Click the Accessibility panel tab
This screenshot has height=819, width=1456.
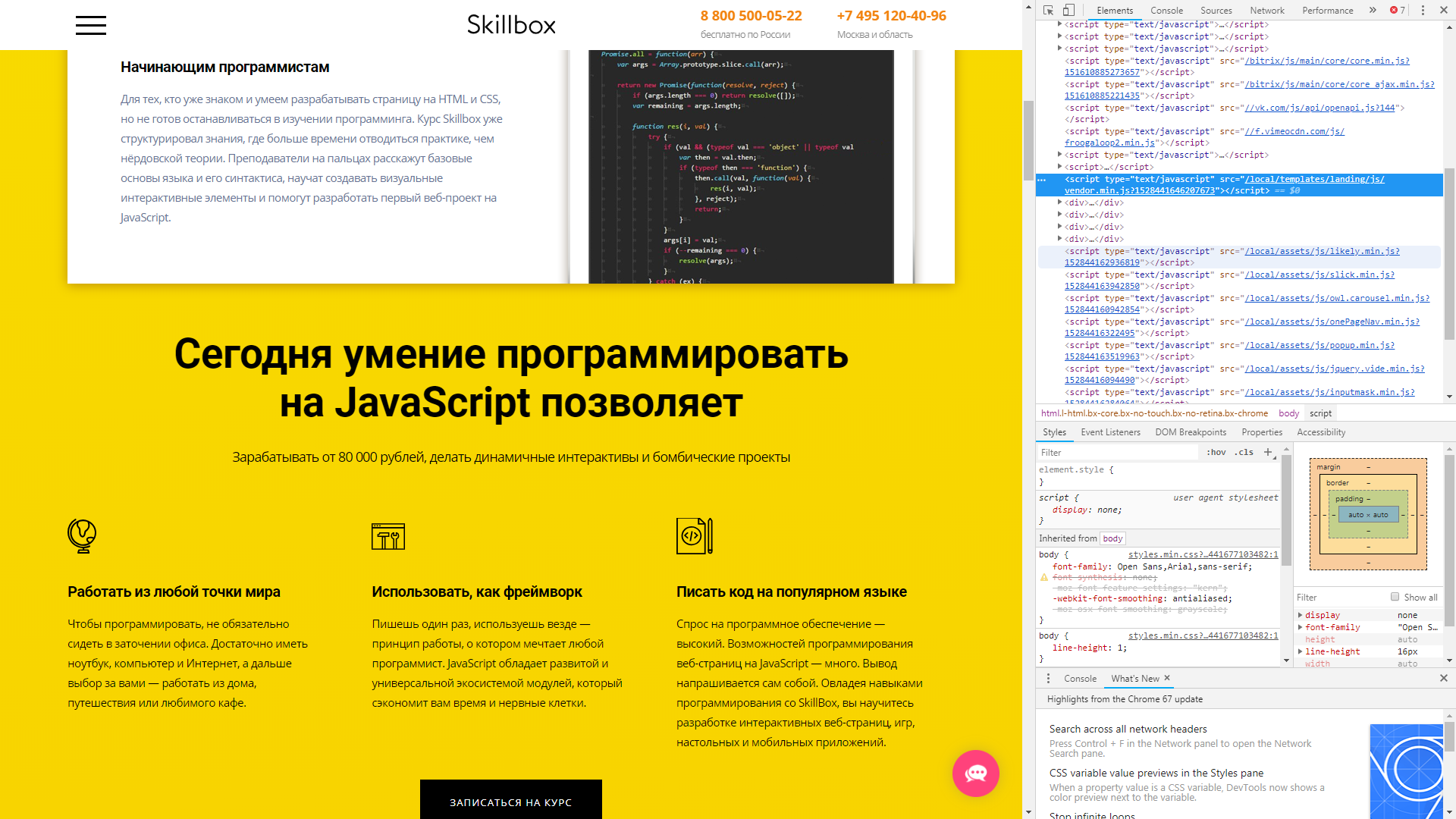click(x=1320, y=432)
